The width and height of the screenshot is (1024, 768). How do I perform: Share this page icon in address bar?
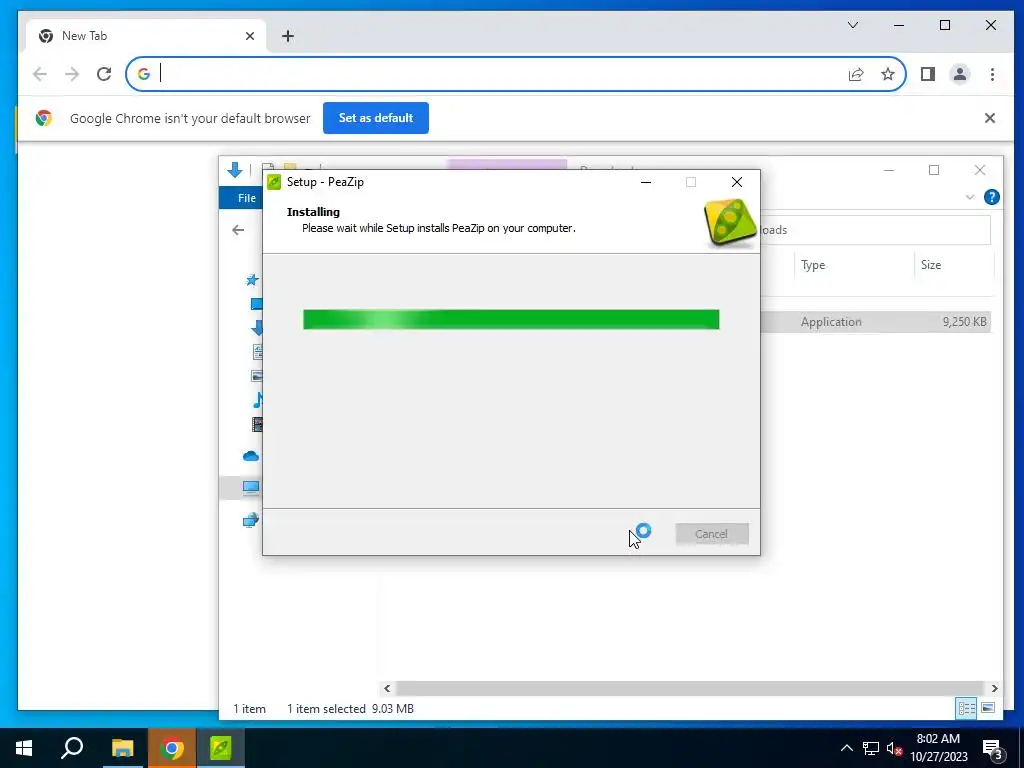tap(856, 74)
